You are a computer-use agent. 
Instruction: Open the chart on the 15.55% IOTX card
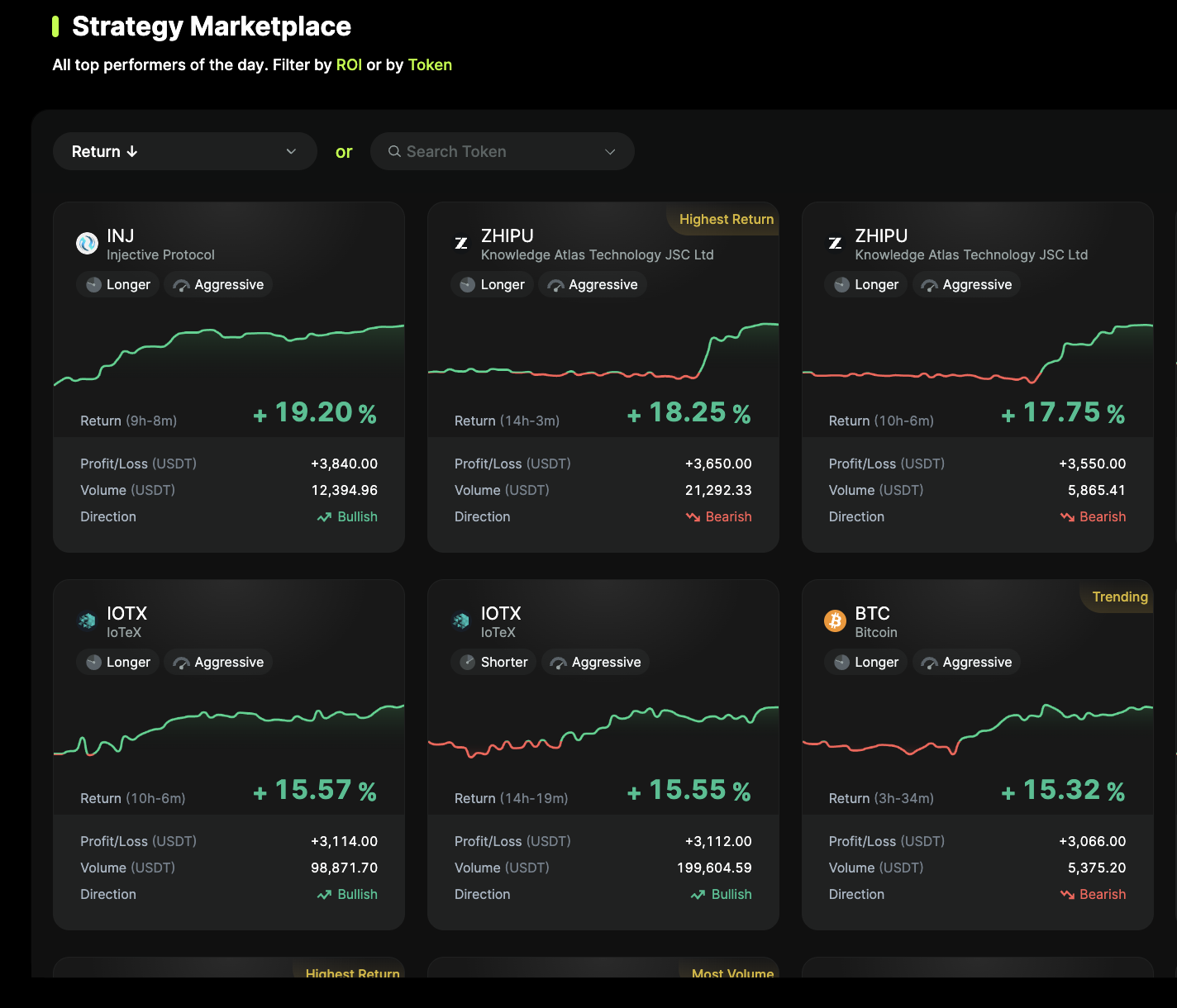603,731
